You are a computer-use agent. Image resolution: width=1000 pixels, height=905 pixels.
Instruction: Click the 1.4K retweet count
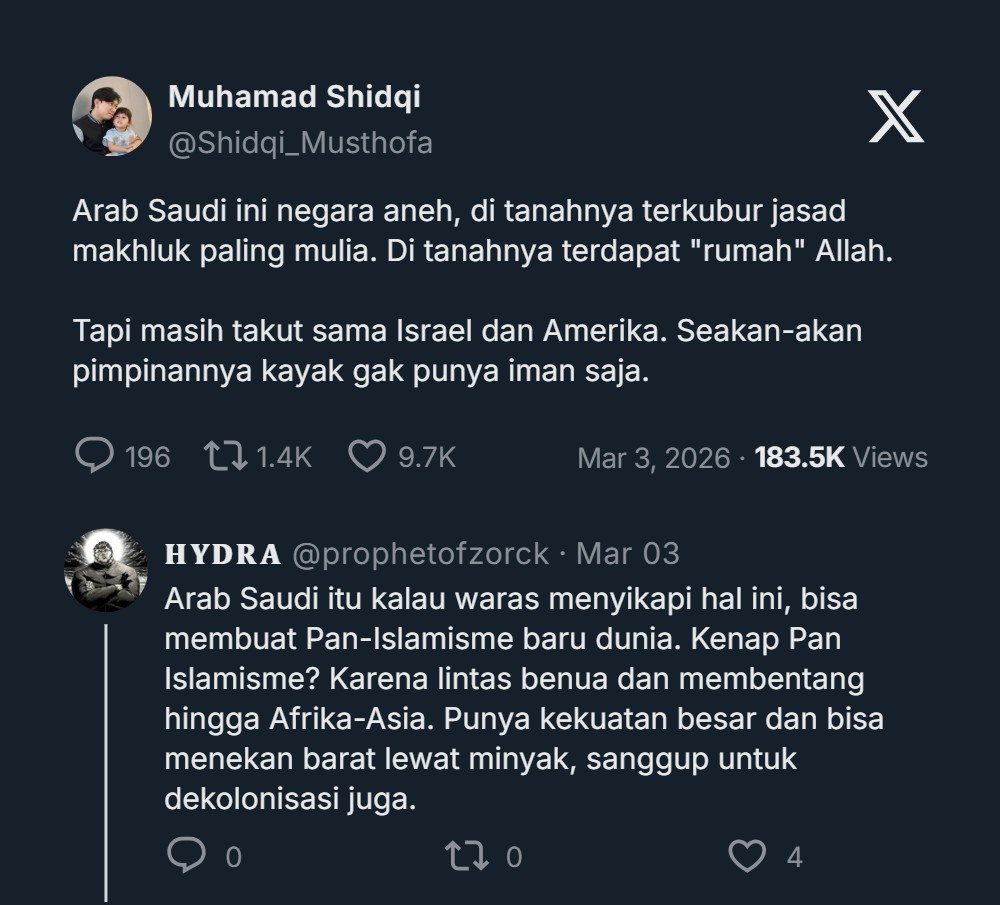[284, 458]
